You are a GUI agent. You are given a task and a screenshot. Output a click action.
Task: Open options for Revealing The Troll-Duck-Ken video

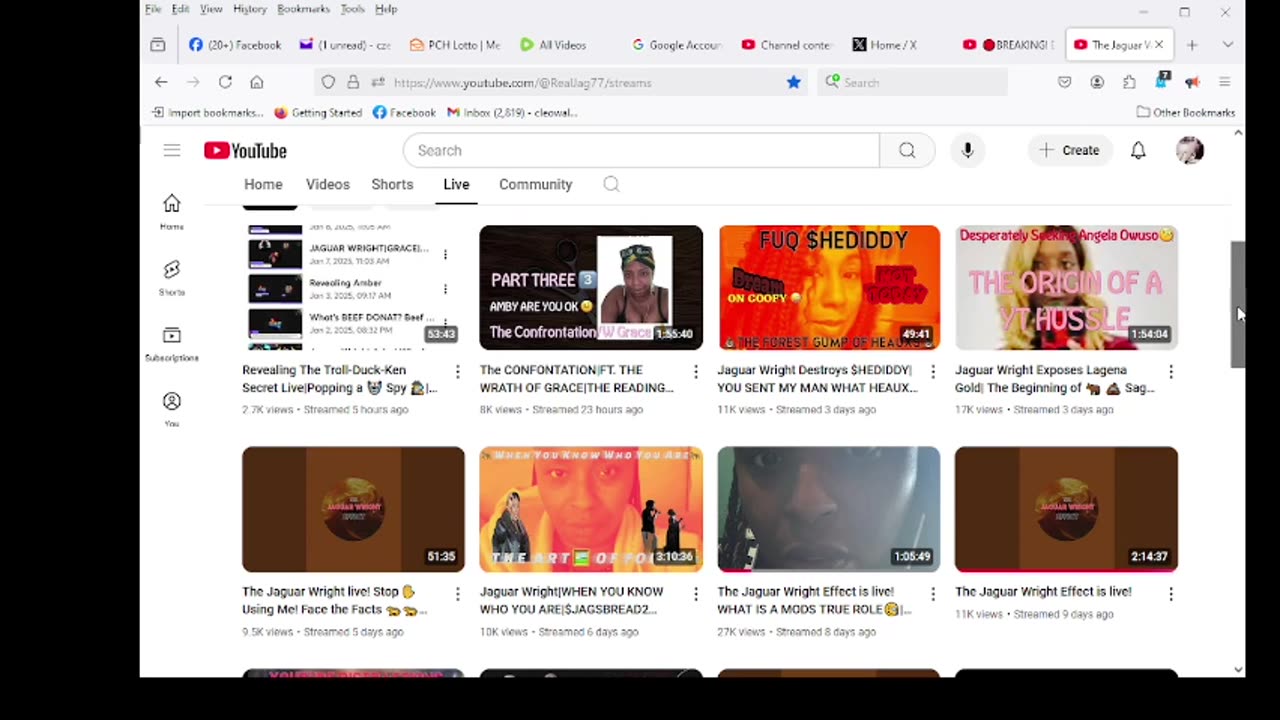458,371
